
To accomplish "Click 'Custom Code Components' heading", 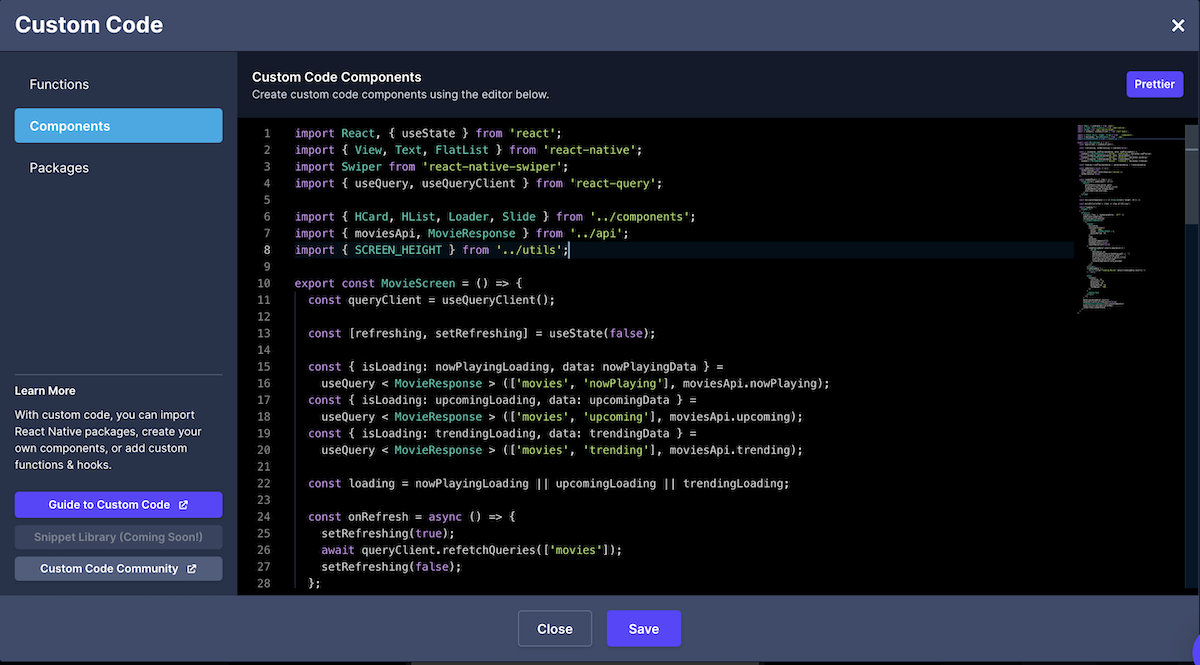I will tap(337, 77).
